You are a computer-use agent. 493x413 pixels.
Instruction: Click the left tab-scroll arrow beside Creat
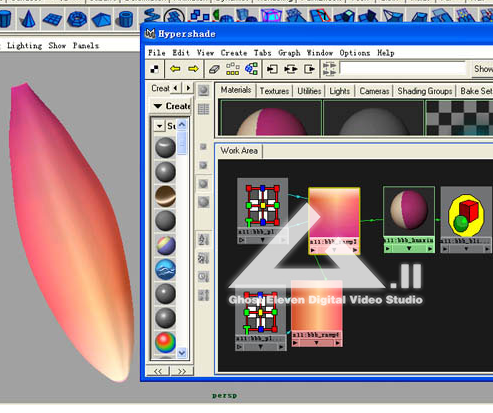click(176, 88)
